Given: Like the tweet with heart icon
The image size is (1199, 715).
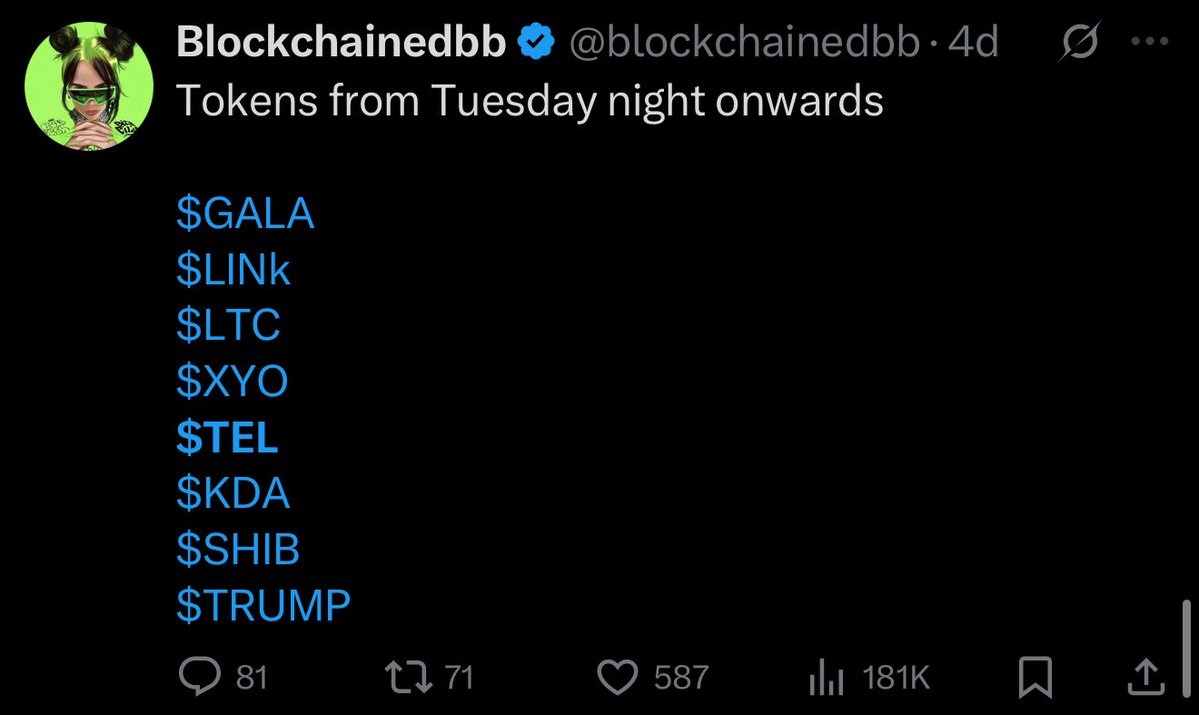Looking at the screenshot, I should click(617, 678).
